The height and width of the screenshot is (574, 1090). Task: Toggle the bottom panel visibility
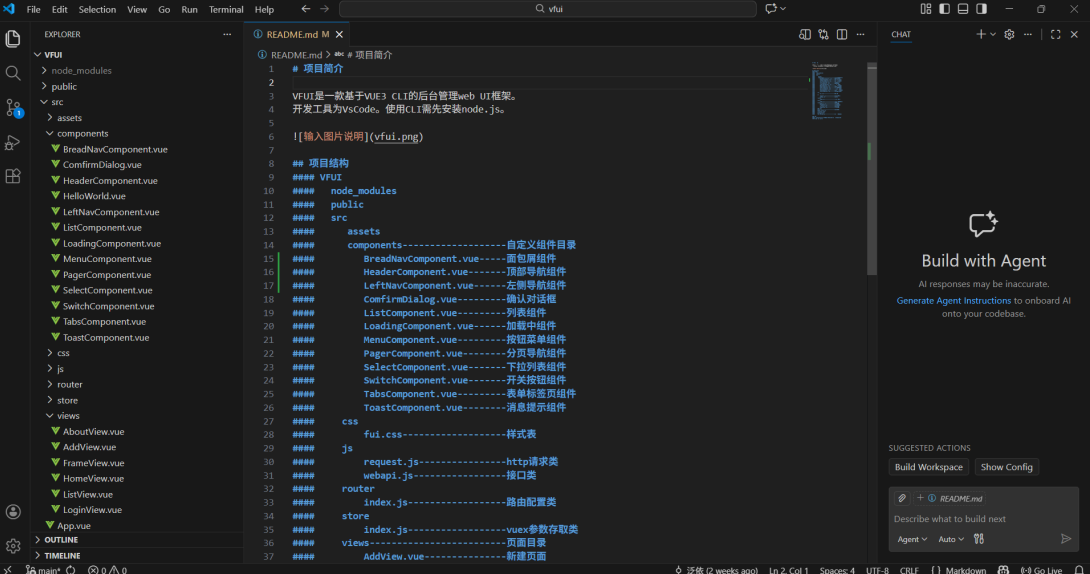tap(963, 9)
